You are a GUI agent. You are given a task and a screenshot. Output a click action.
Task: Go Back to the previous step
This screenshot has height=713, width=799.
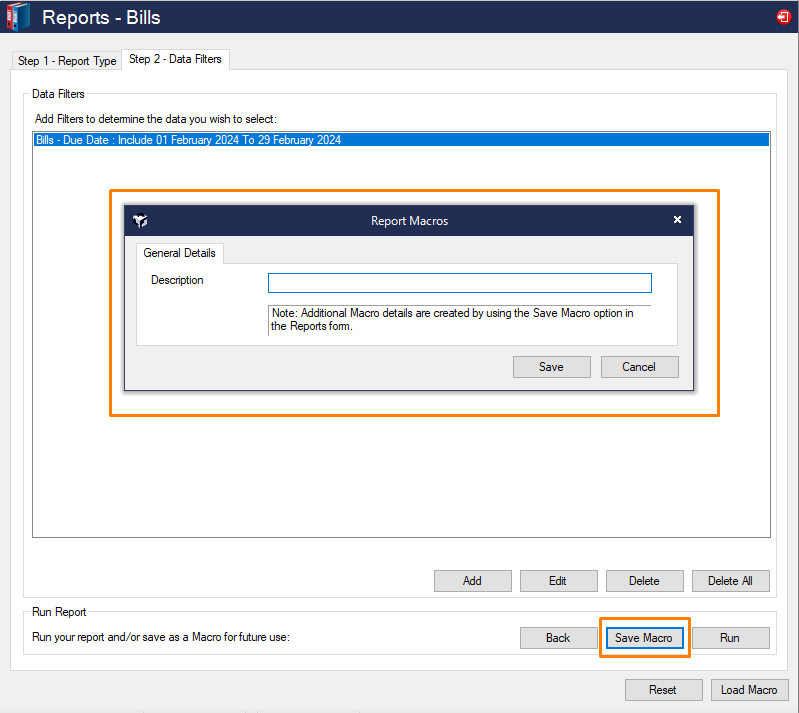(558, 638)
